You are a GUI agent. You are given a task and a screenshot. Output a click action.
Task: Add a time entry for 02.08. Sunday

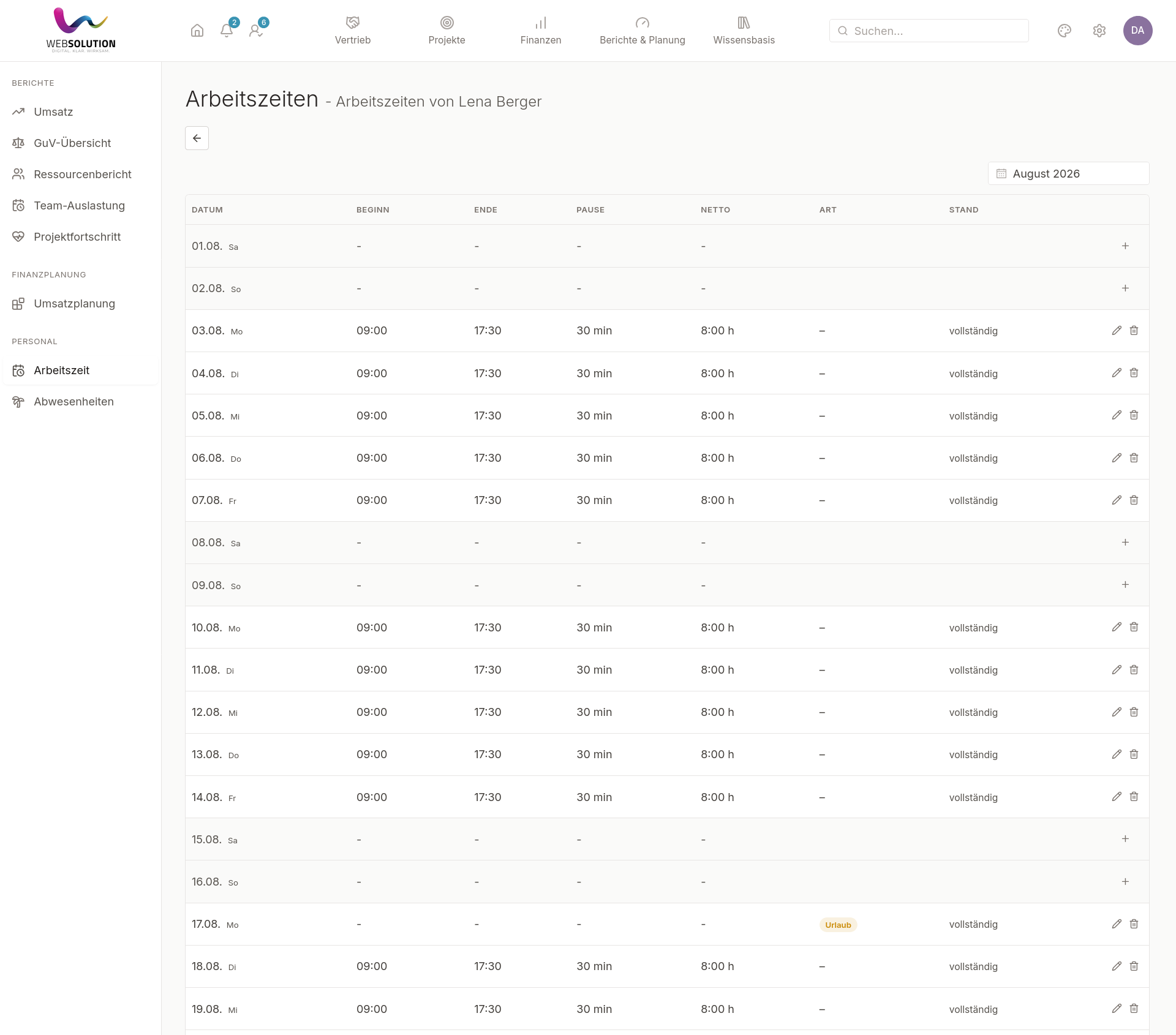coord(1125,288)
